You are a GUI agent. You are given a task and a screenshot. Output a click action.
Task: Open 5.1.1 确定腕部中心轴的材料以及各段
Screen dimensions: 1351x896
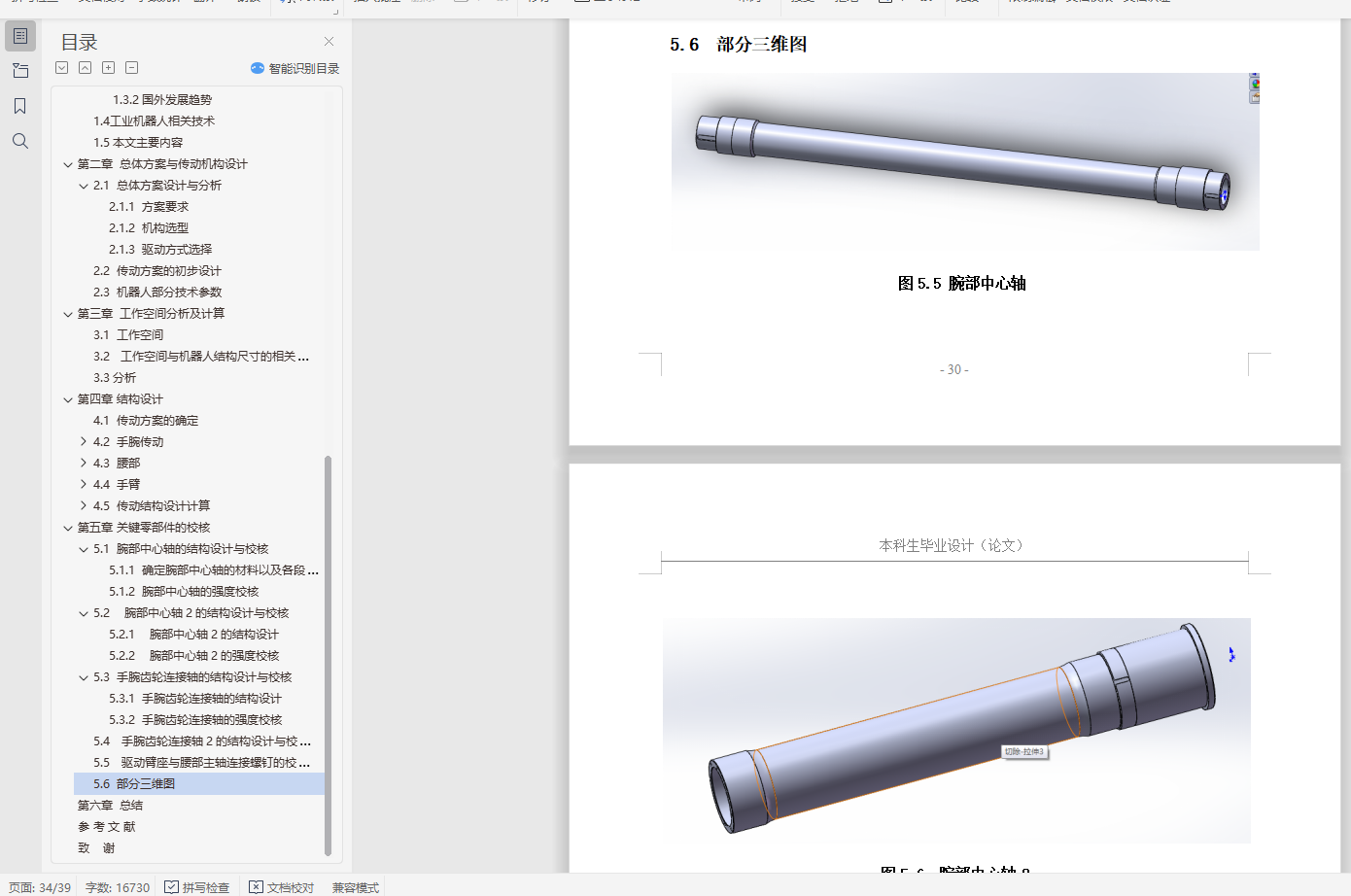point(214,570)
